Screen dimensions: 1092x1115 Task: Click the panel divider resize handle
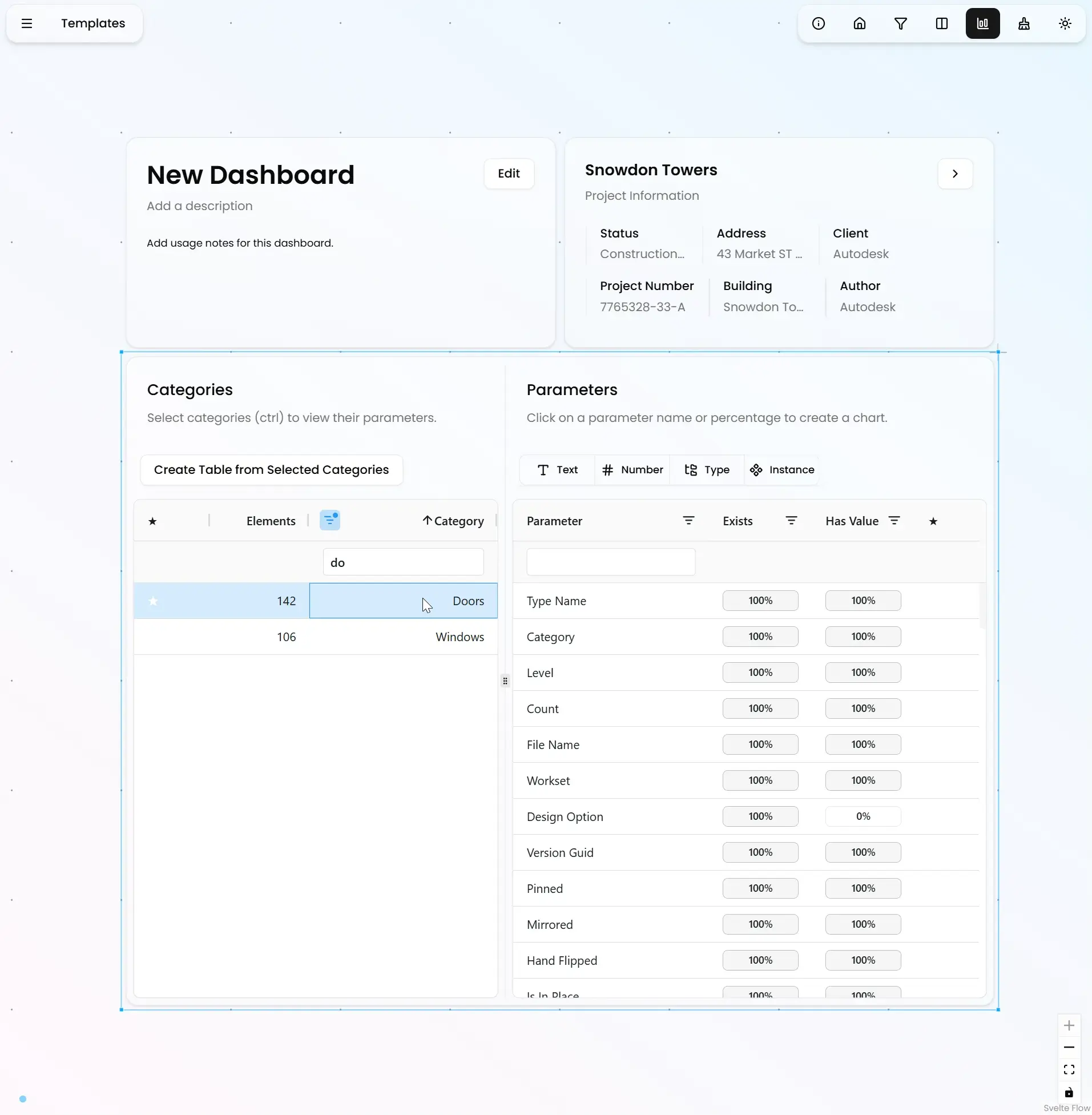point(505,681)
